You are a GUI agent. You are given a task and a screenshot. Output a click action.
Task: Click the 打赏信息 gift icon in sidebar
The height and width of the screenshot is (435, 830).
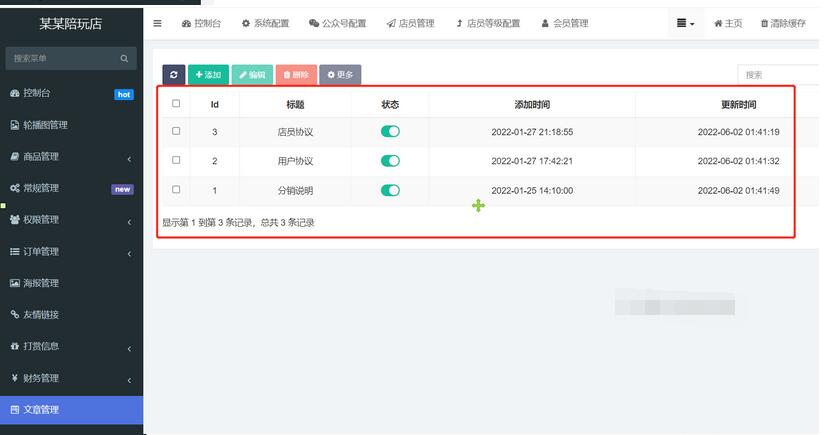(x=15, y=346)
